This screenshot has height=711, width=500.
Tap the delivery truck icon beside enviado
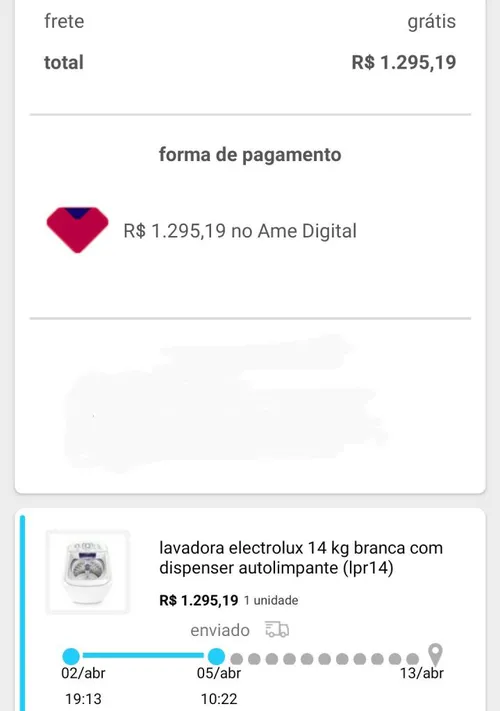click(x=277, y=629)
